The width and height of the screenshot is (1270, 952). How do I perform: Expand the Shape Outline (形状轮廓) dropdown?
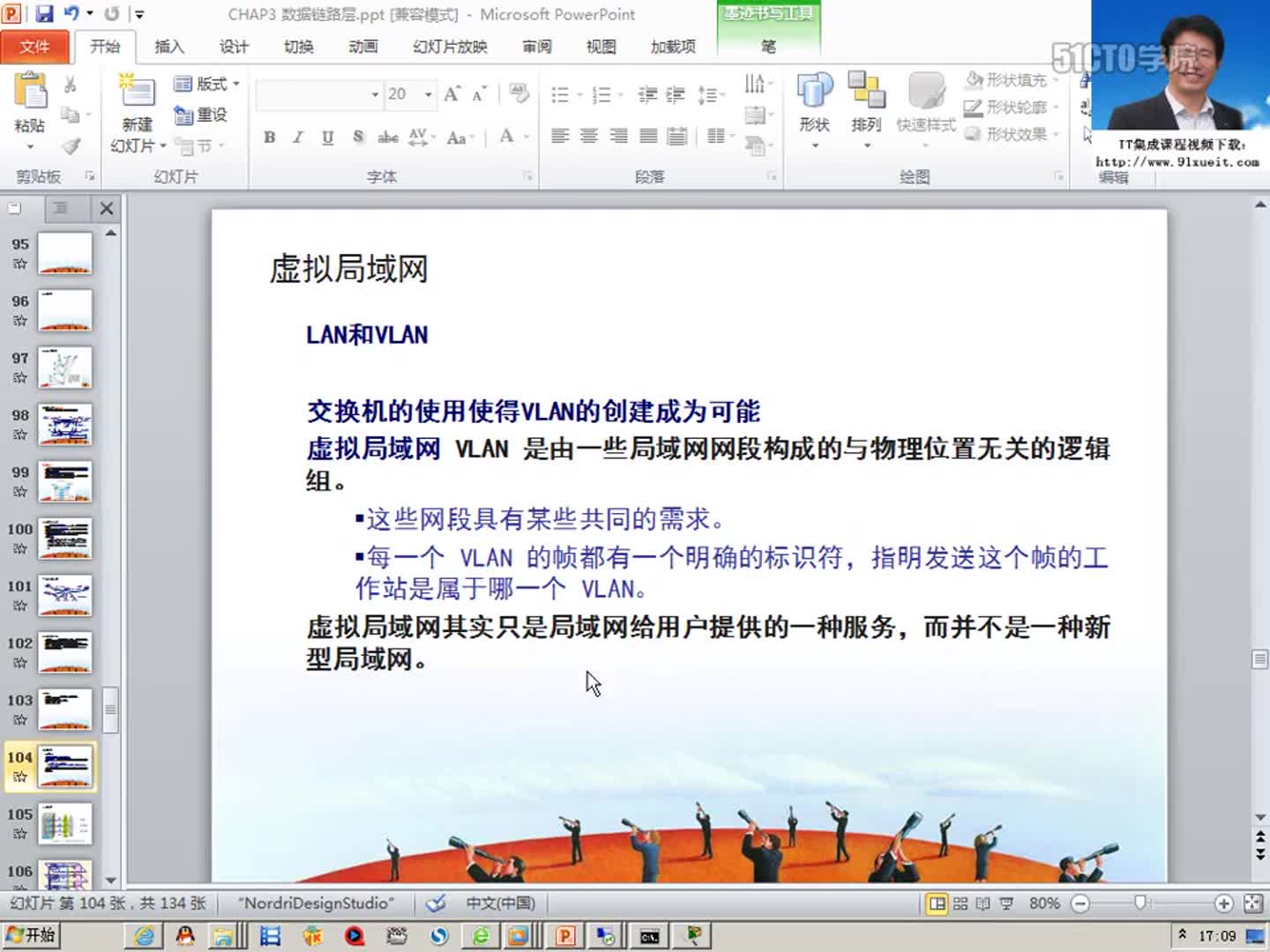coord(1056,108)
